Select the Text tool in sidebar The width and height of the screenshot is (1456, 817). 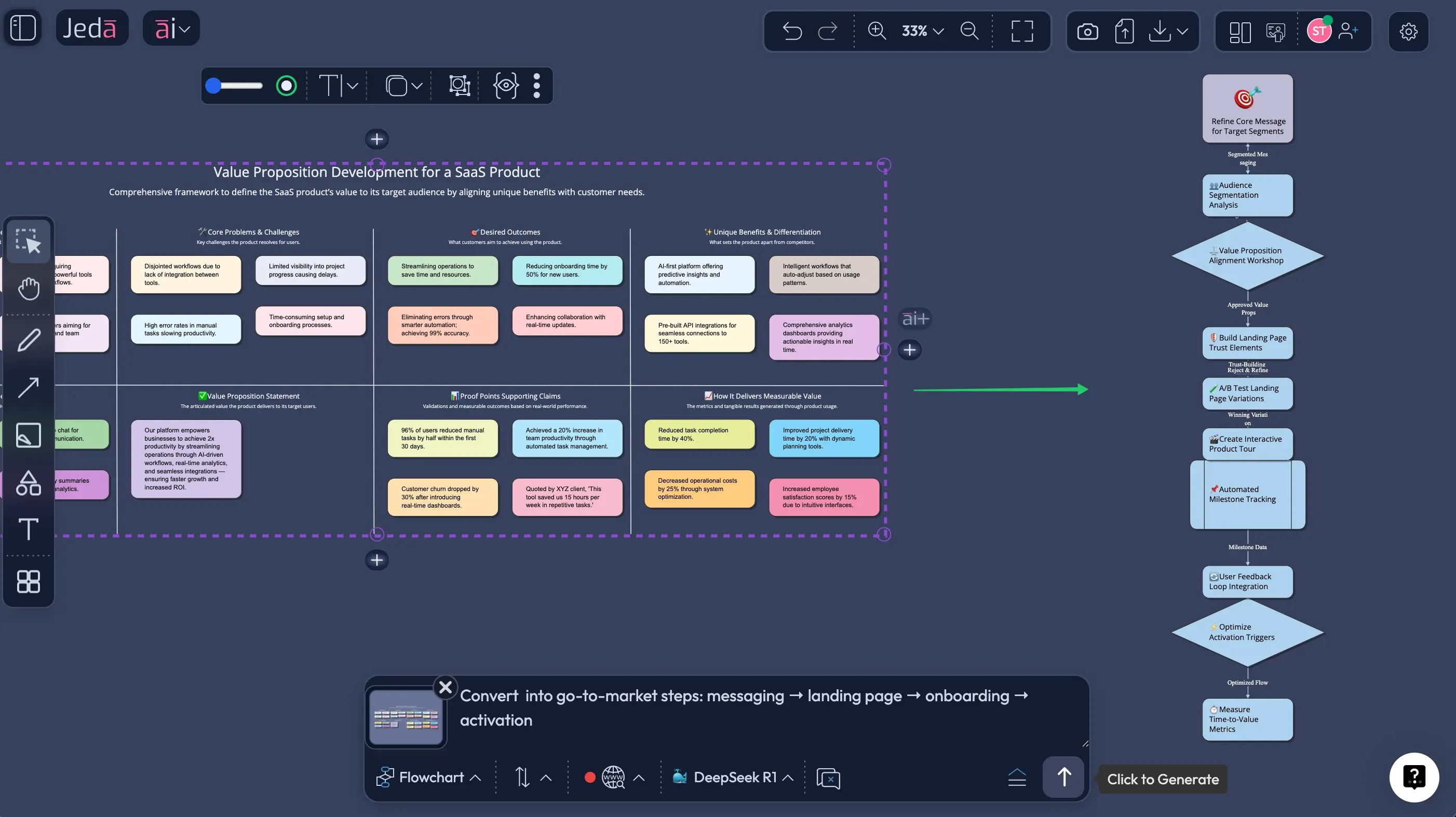coord(28,529)
